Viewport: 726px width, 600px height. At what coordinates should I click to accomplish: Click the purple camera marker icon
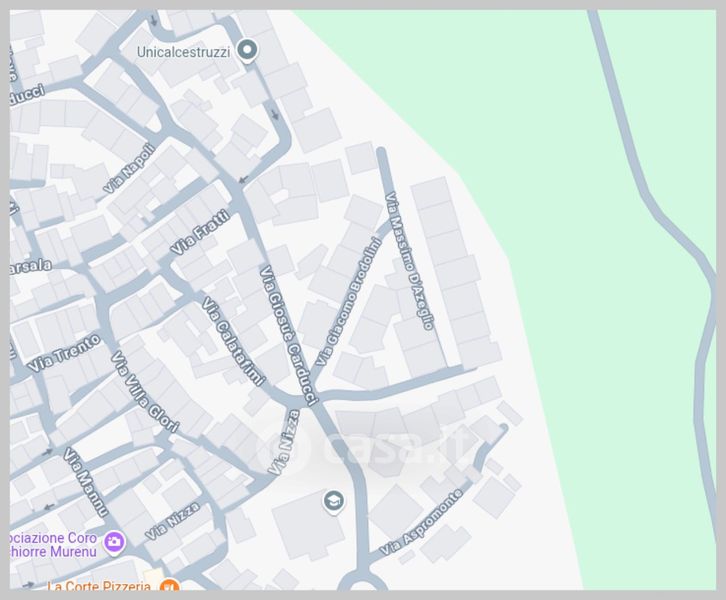point(114,542)
